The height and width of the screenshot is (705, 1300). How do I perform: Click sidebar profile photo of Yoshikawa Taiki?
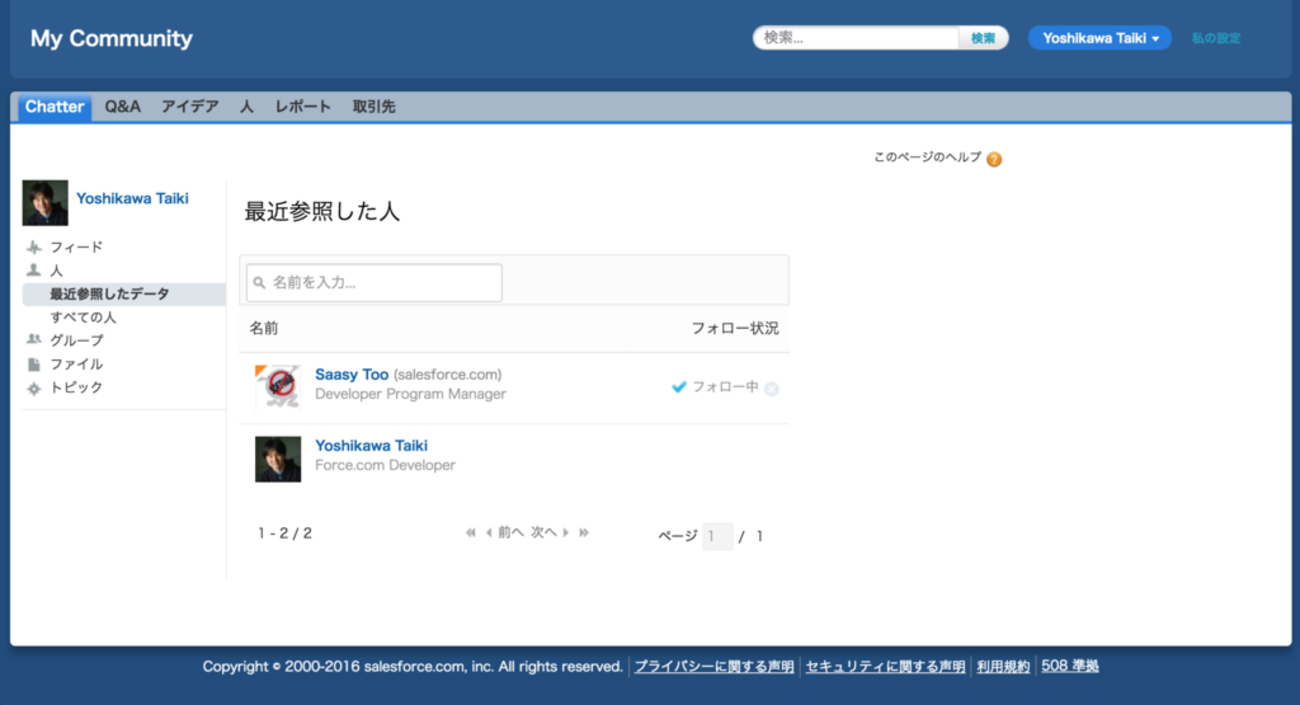(45, 203)
